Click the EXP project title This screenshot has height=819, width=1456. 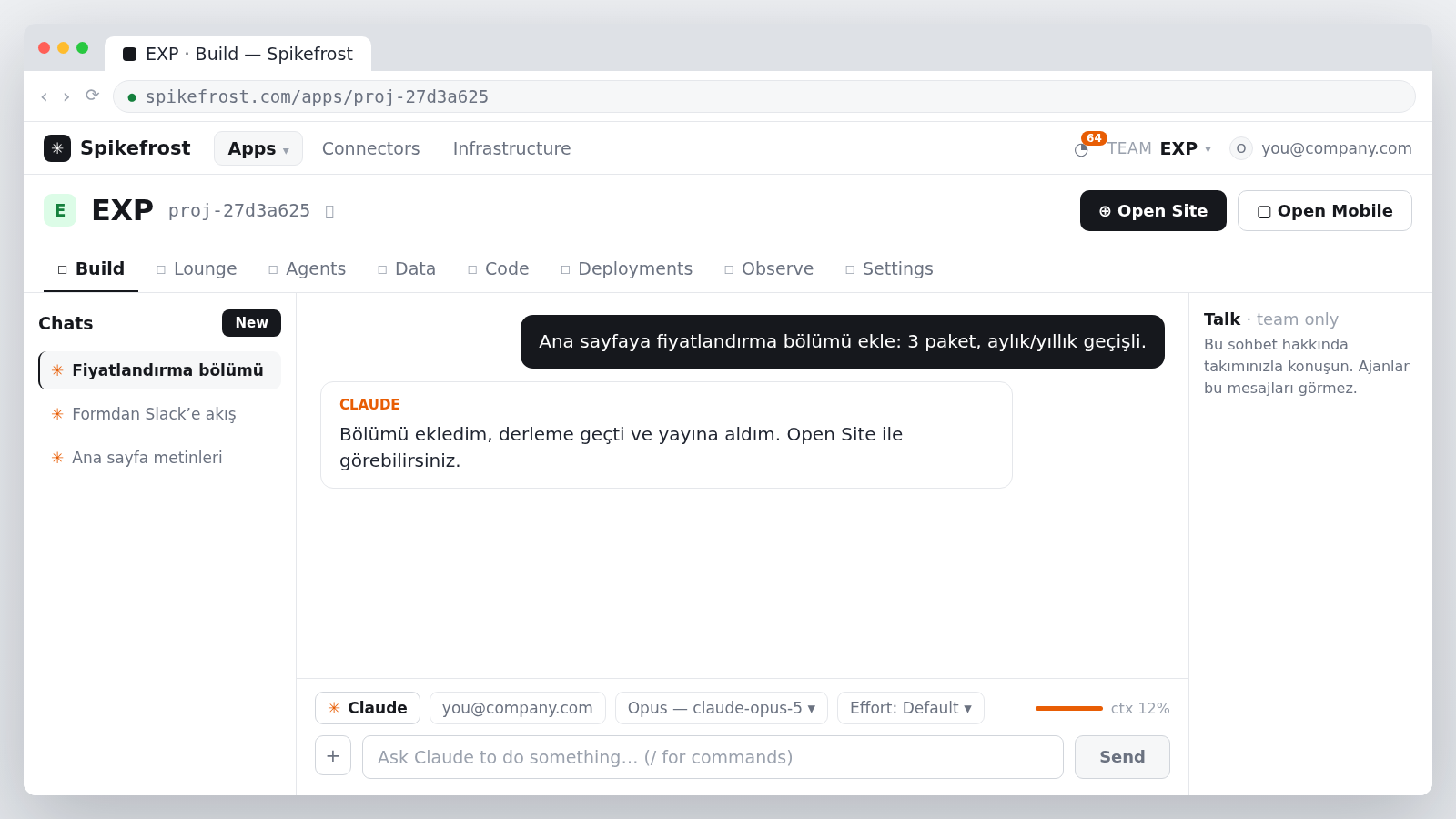[122, 210]
